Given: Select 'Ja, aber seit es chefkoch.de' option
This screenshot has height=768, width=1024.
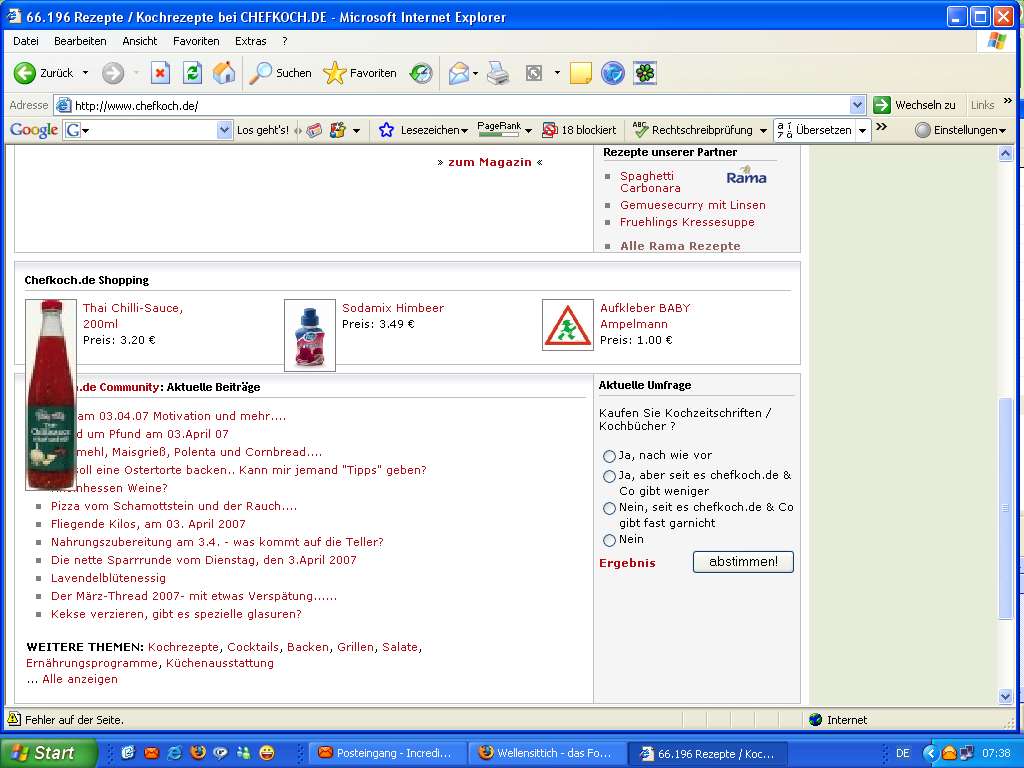Looking at the screenshot, I should (x=609, y=477).
